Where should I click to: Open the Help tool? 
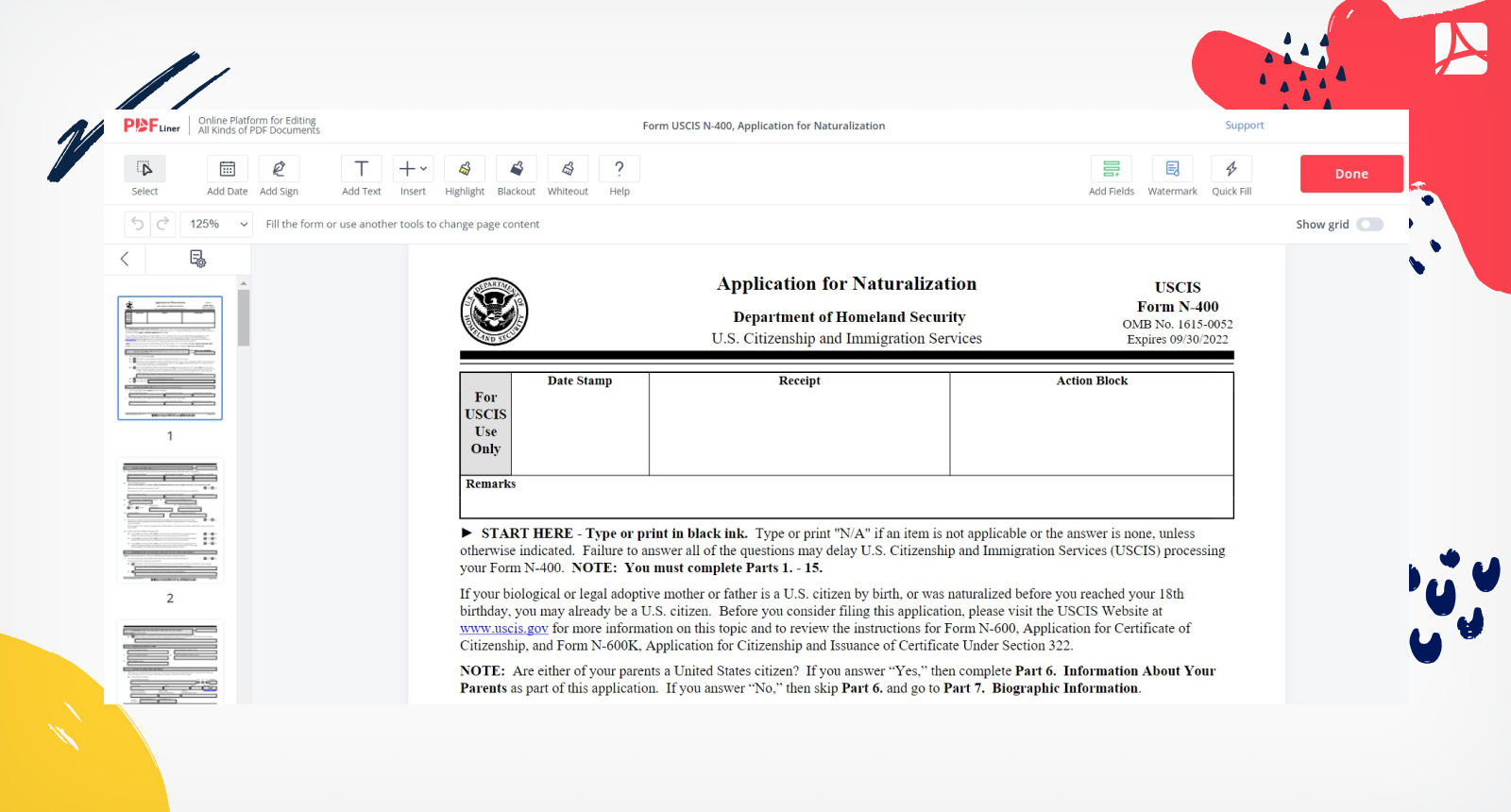620,176
